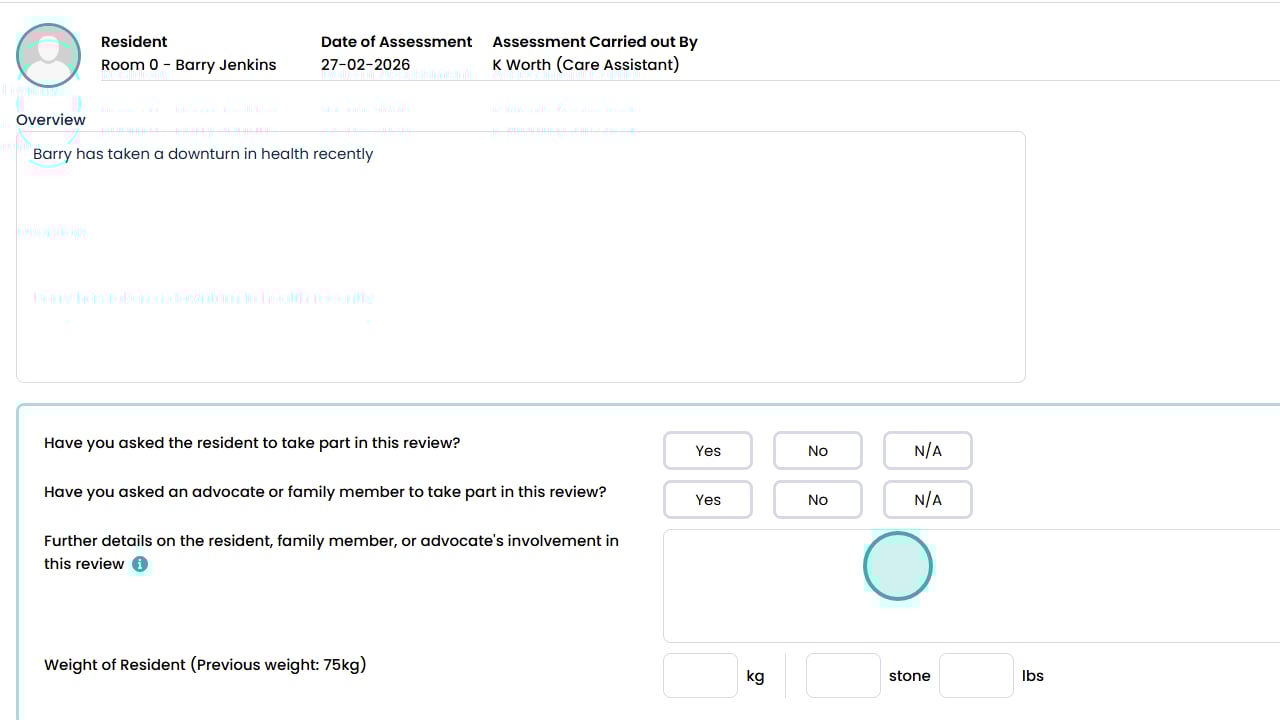Image resolution: width=1280 pixels, height=720 pixels.
Task: Select Yes for resident taking part
Action: click(x=707, y=451)
